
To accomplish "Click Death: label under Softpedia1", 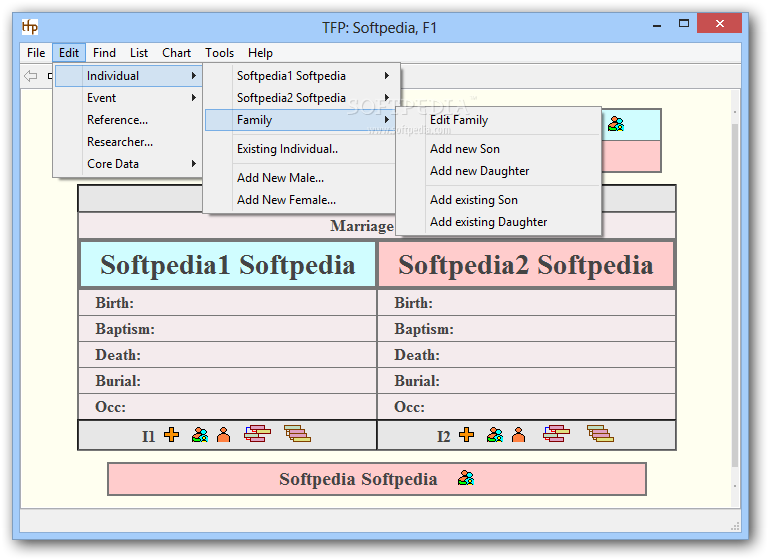I will 118,355.
